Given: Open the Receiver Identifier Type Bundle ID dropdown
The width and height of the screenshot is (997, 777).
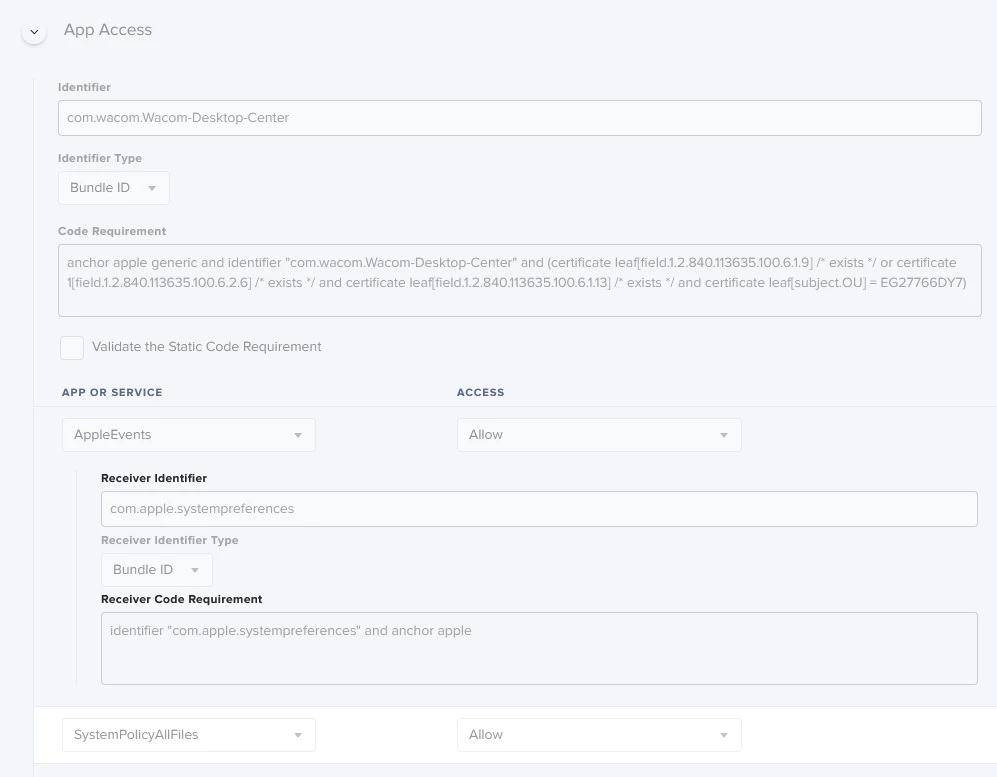Looking at the screenshot, I should 157,570.
